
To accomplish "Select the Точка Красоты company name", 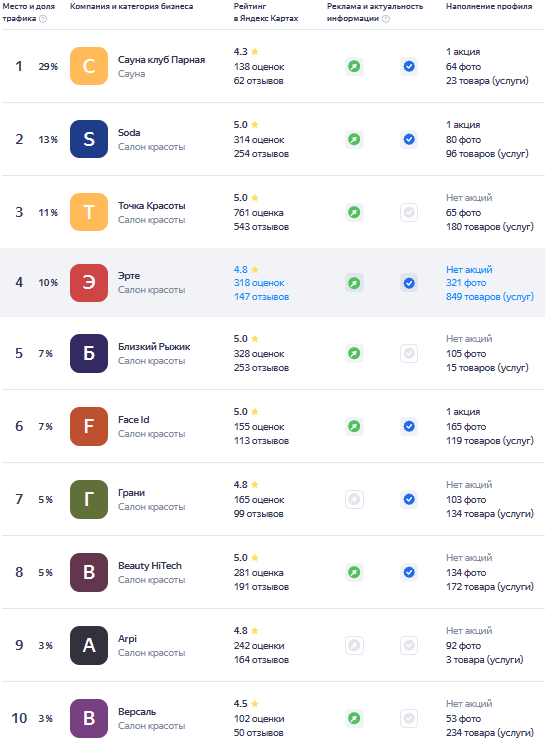I will pos(152,206).
